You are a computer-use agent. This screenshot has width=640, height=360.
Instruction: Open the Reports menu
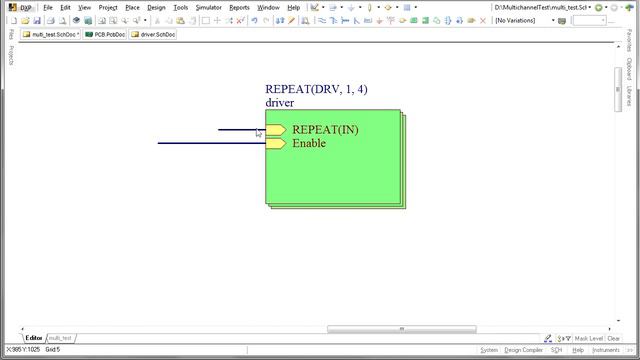point(239,7)
